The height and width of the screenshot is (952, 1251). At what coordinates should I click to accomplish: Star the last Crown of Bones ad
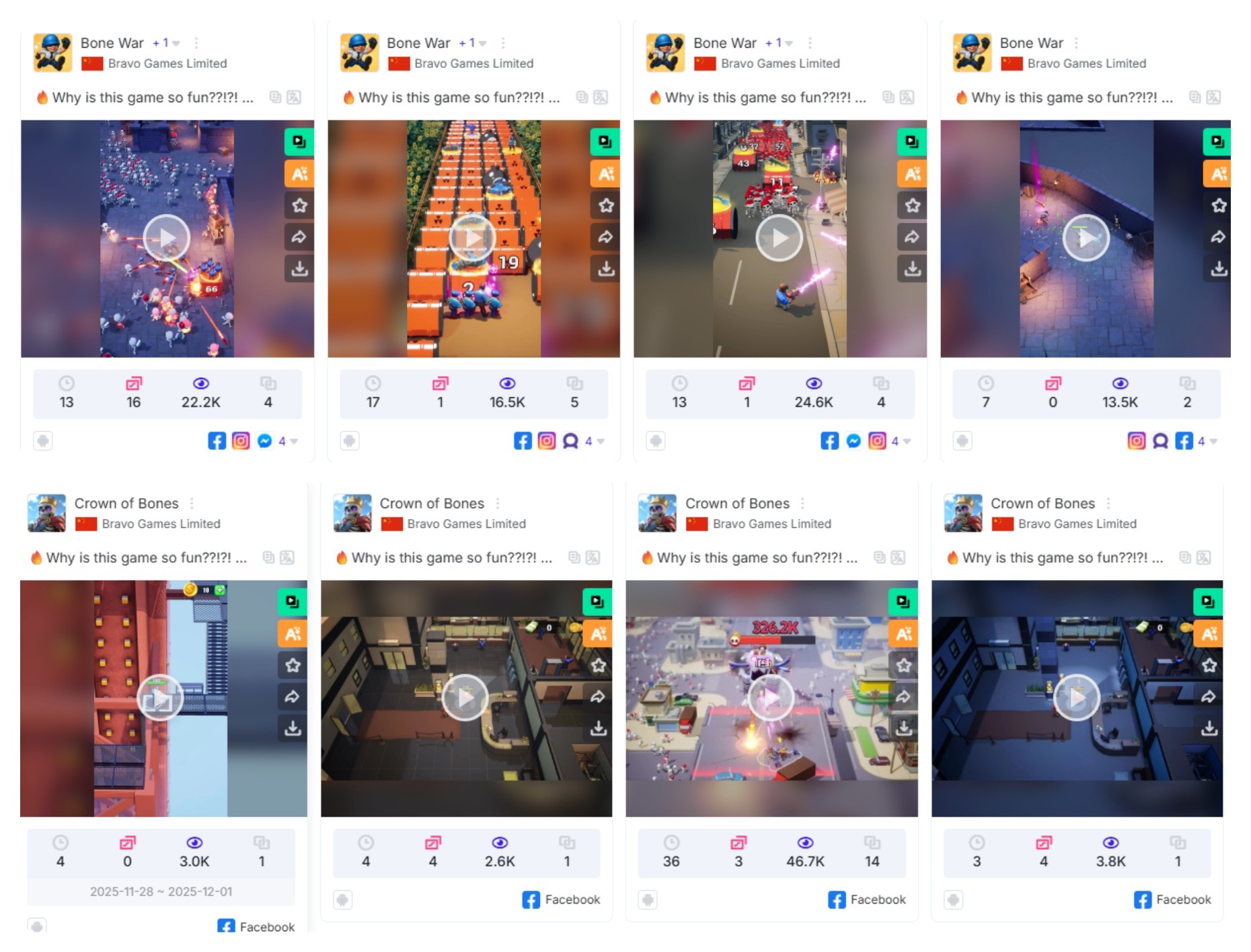tap(1209, 666)
